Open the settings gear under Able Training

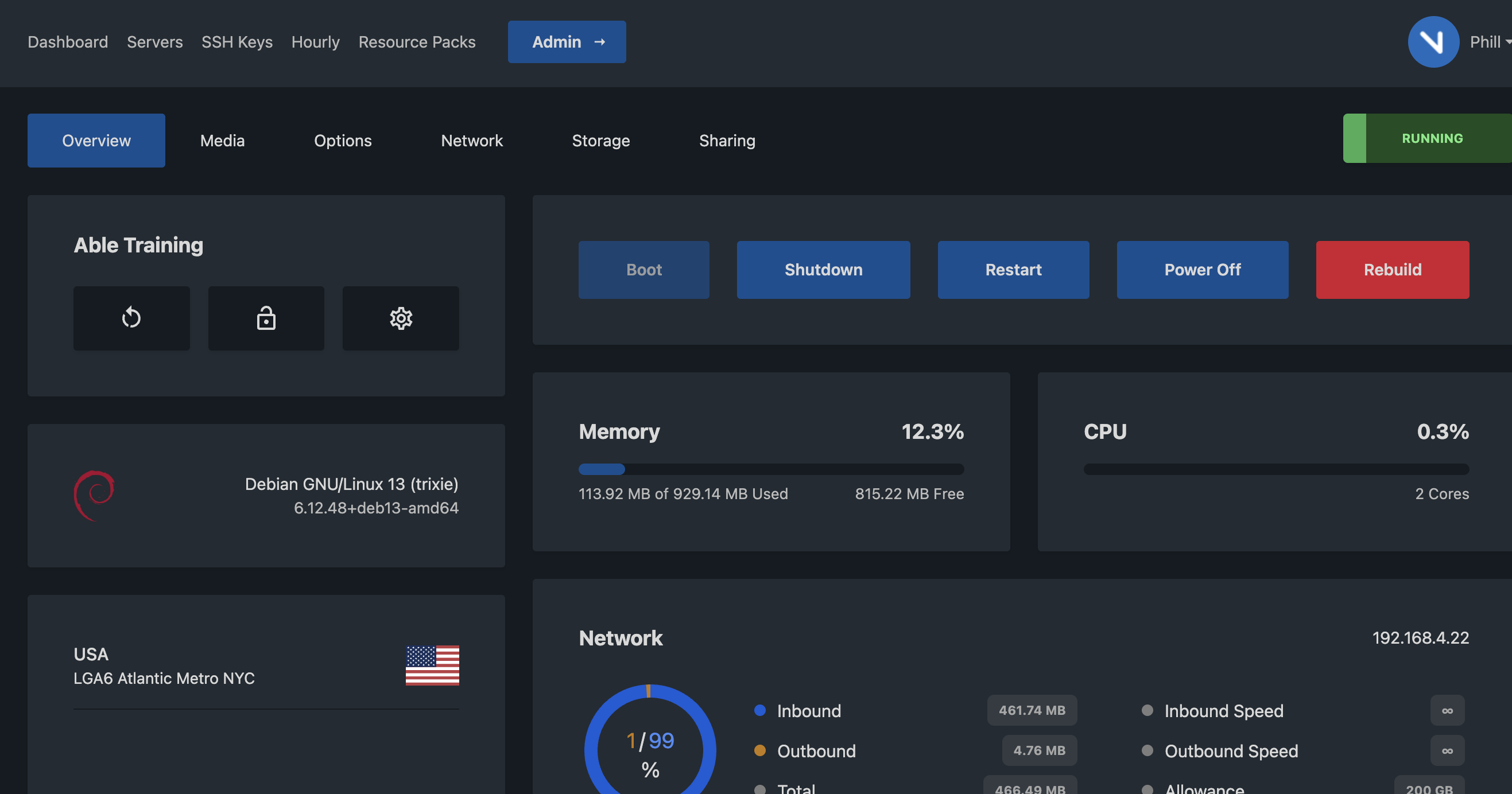(x=400, y=318)
